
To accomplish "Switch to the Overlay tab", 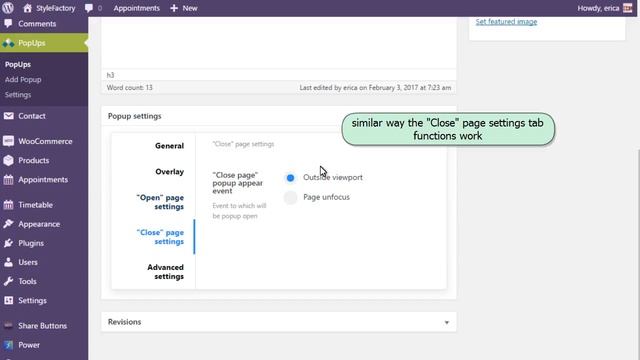I will point(169,172).
